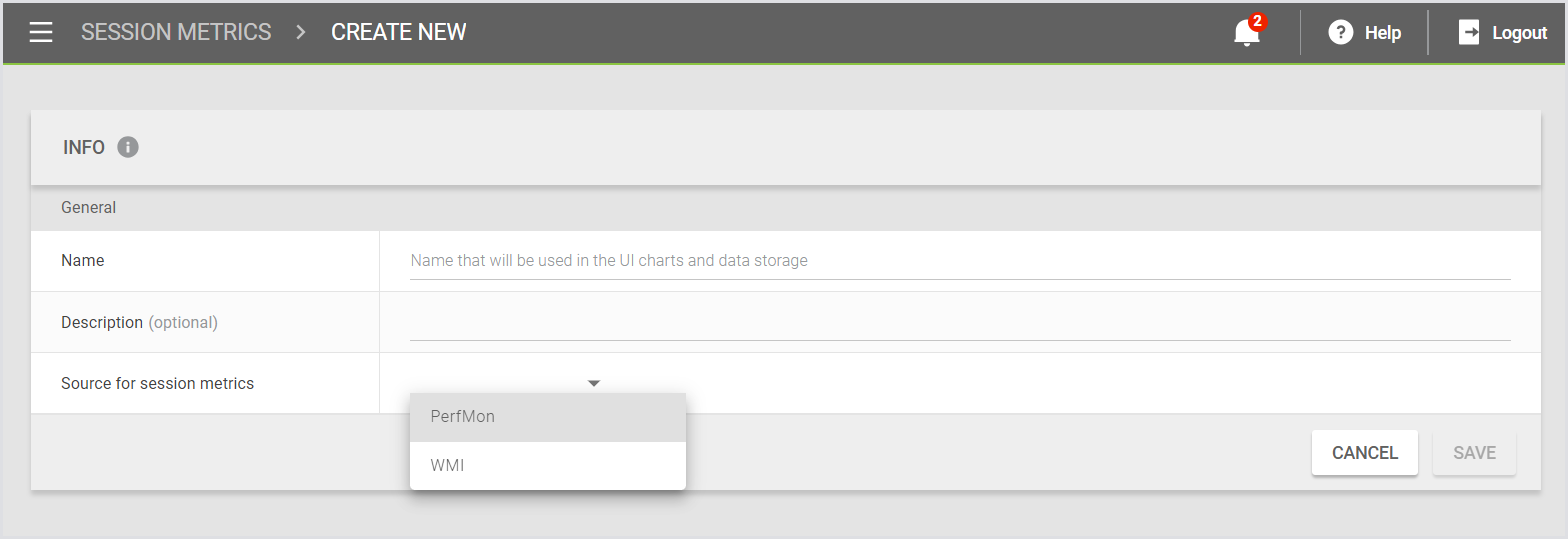This screenshot has width=1568, height=539.
Task: Focus the Name input field
Action: (960, 261)
